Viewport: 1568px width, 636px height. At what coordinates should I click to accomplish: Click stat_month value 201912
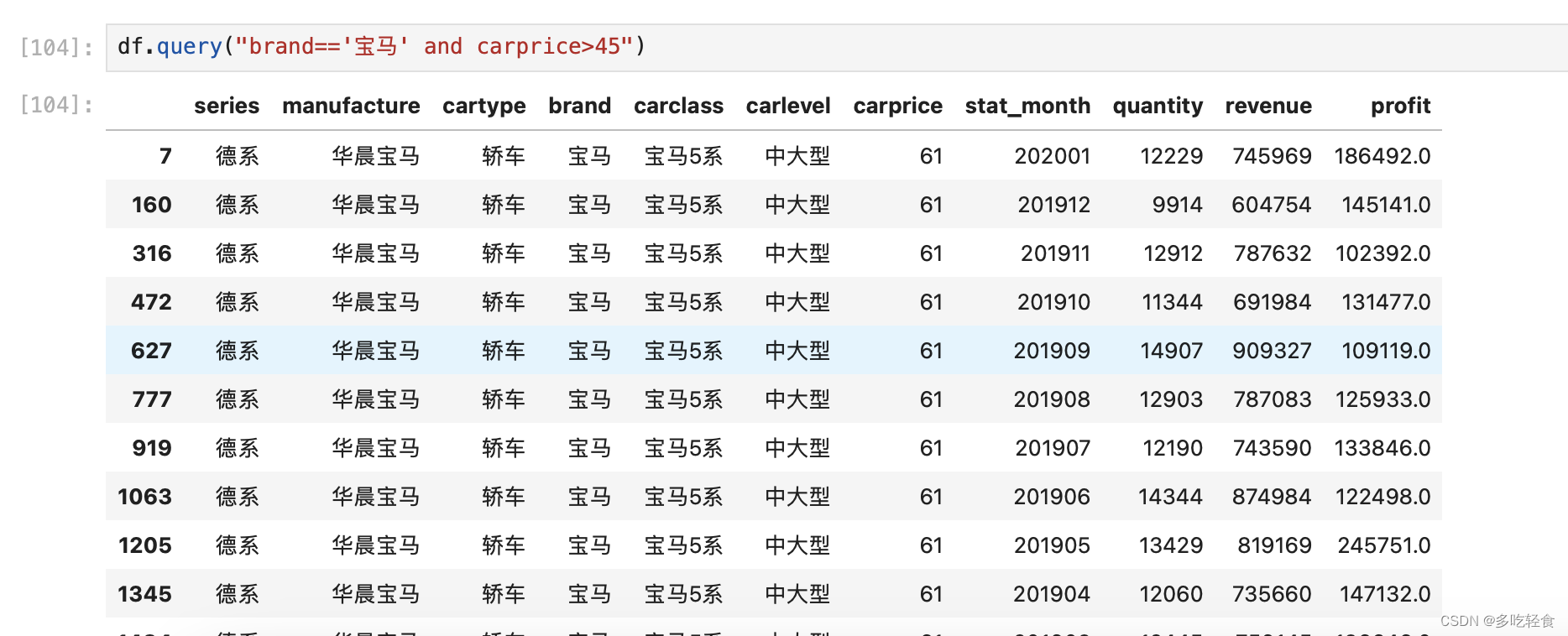[x=1053, y=205]
